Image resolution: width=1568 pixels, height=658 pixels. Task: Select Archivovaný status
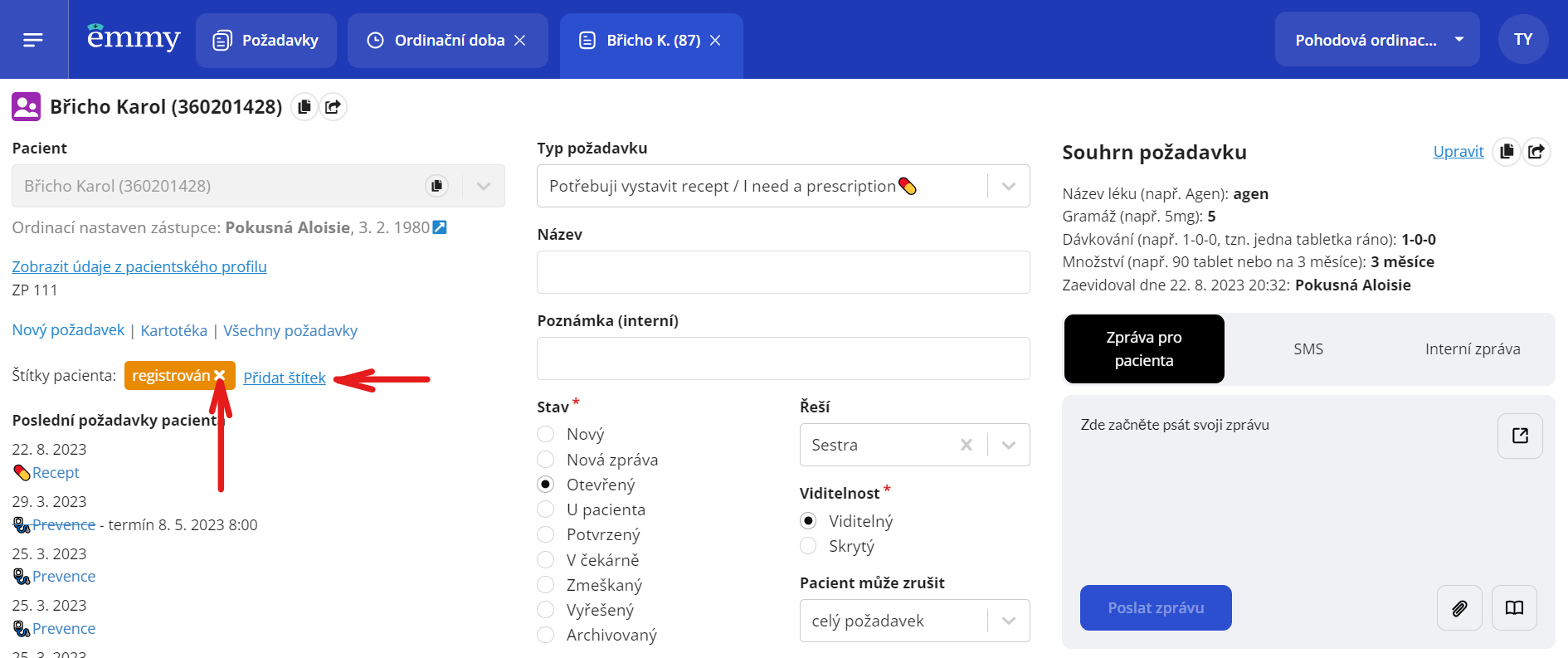pyautogui.click(x=546, y=635)
